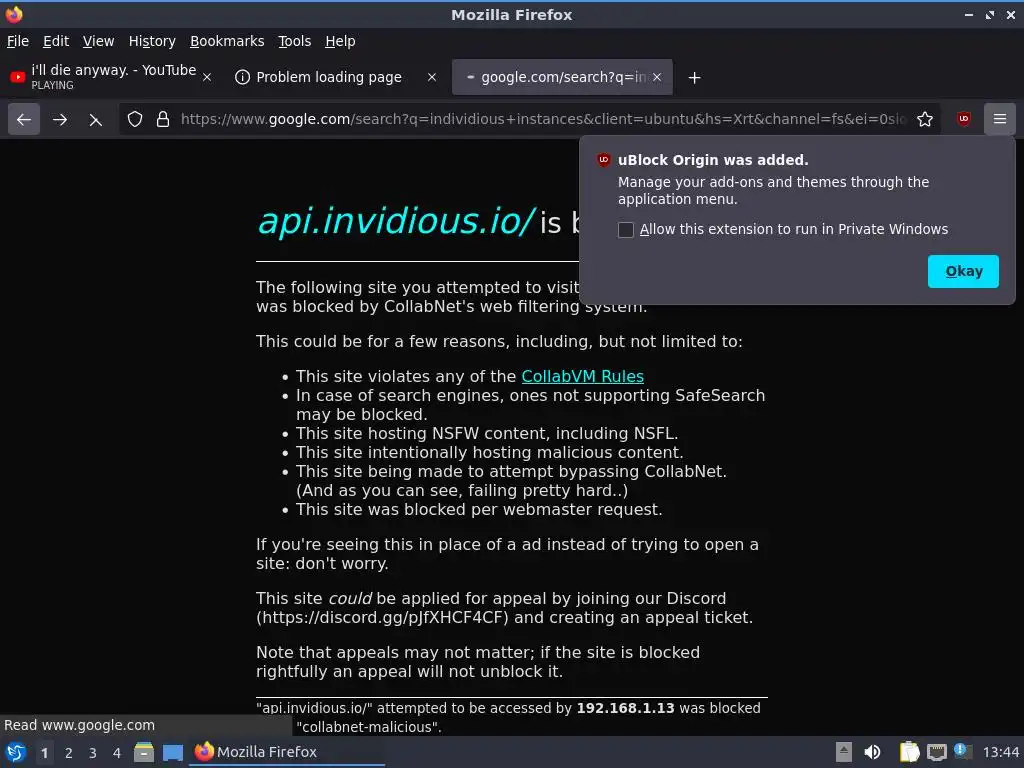The width and height of the screenshot is (1024, 768).
Task: Open the clipboard manager tray icon
Action: point(909,752)
